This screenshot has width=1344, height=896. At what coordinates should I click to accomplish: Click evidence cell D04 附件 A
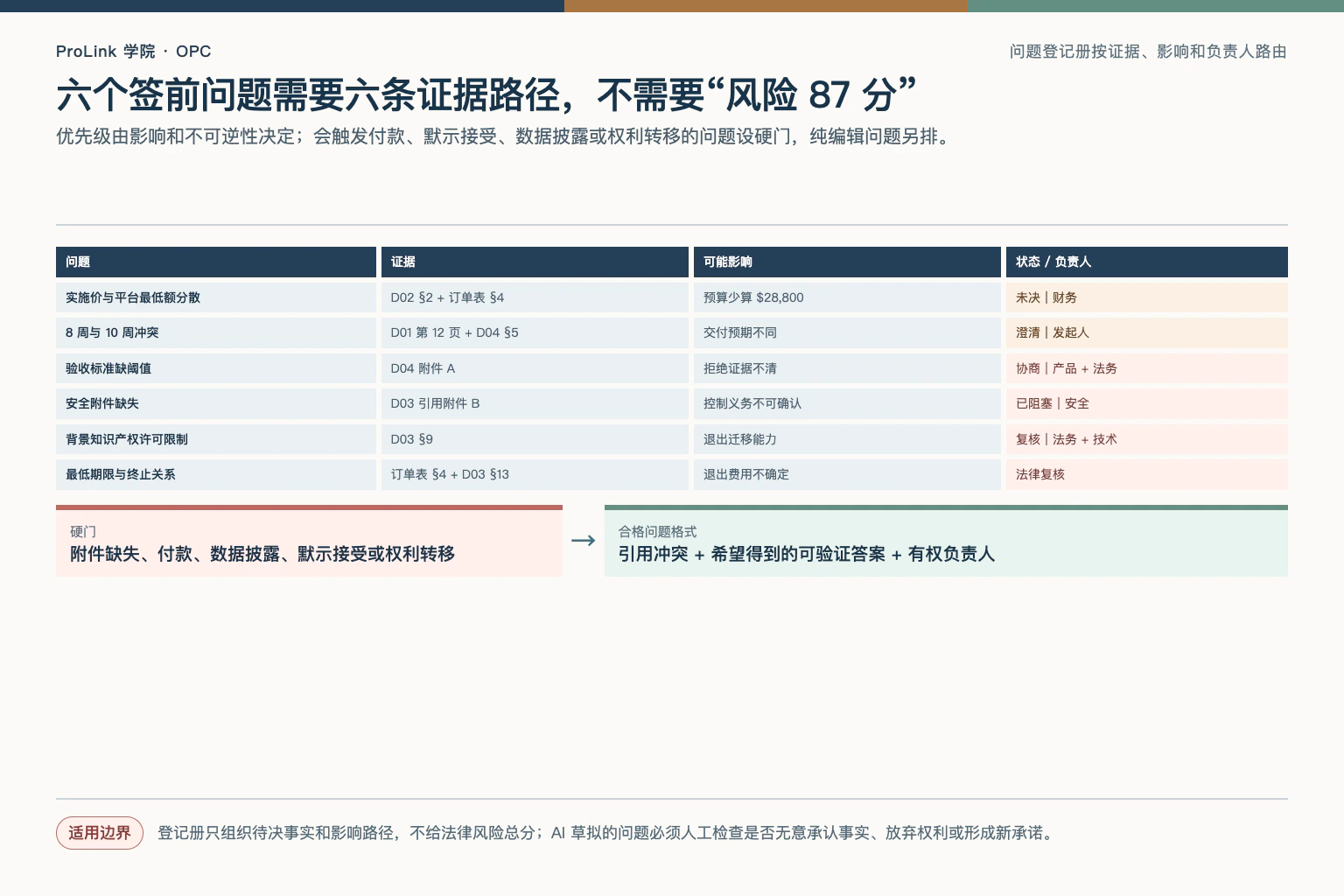point(535,368)
